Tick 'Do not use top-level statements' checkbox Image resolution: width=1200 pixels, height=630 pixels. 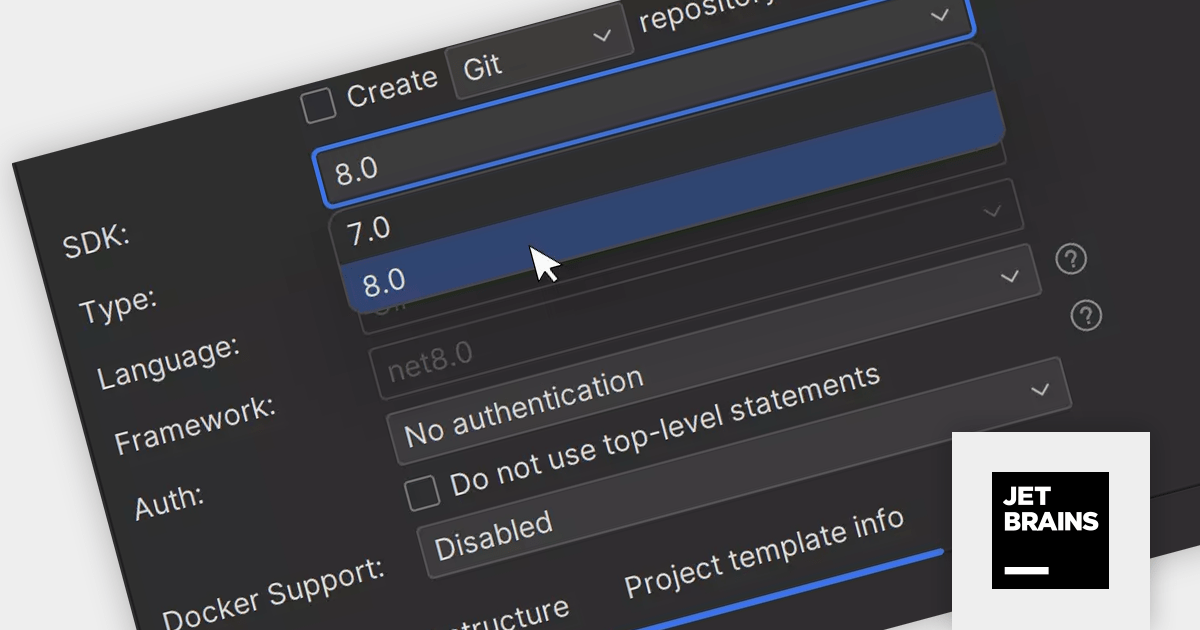422,492
